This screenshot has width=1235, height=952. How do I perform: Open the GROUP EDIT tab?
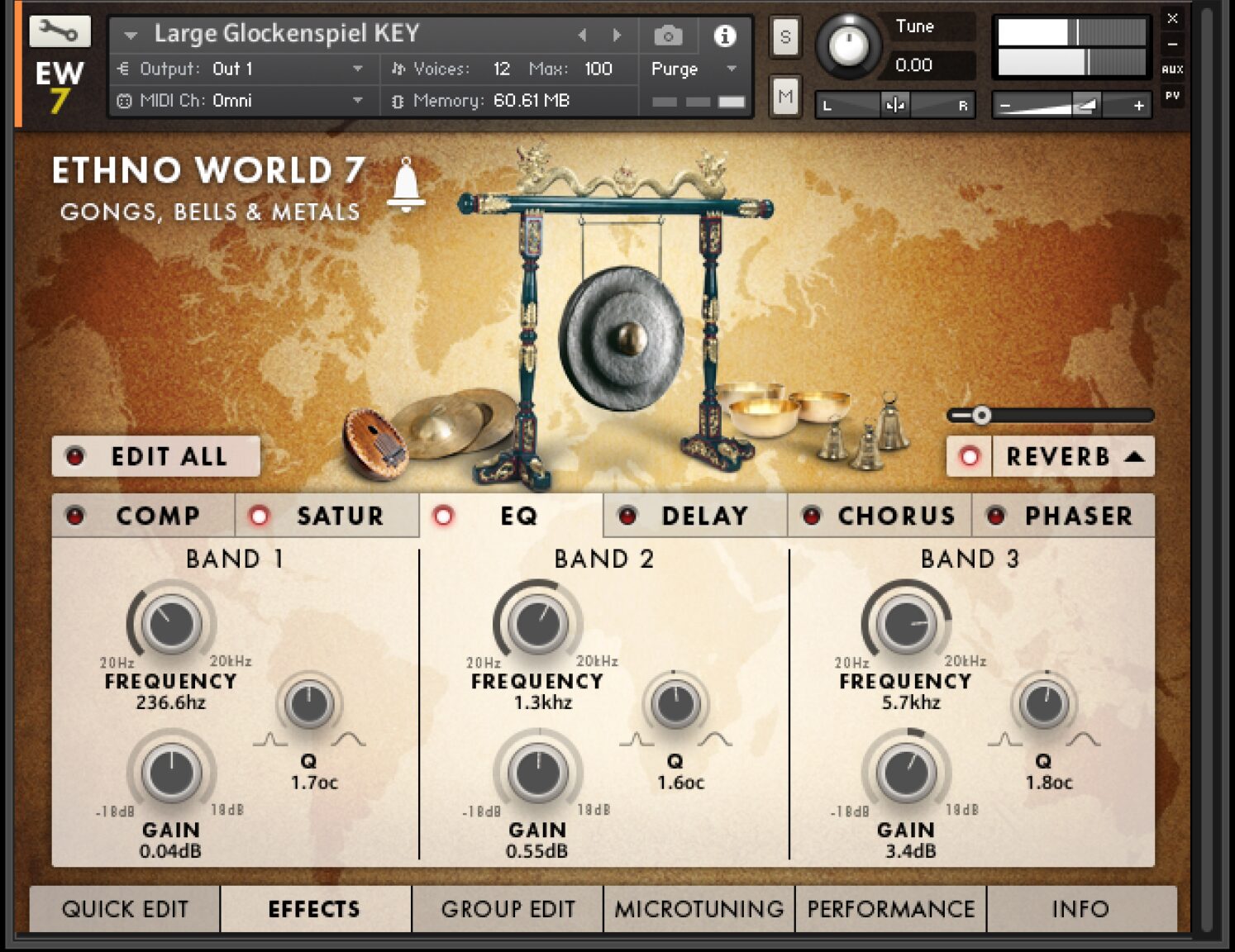pyautogui.click(x=508, y=909)
